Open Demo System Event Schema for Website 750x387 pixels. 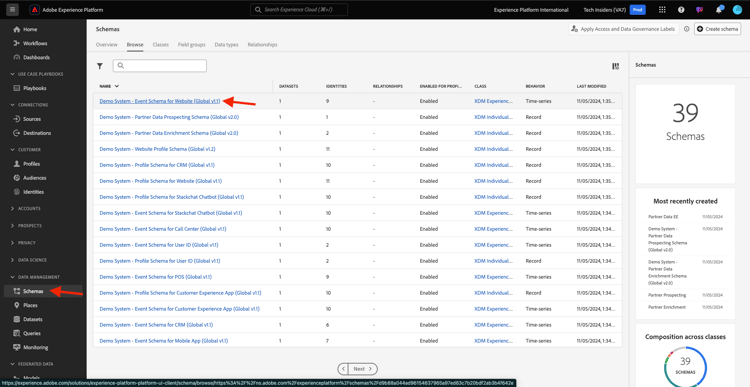(160, 101)
